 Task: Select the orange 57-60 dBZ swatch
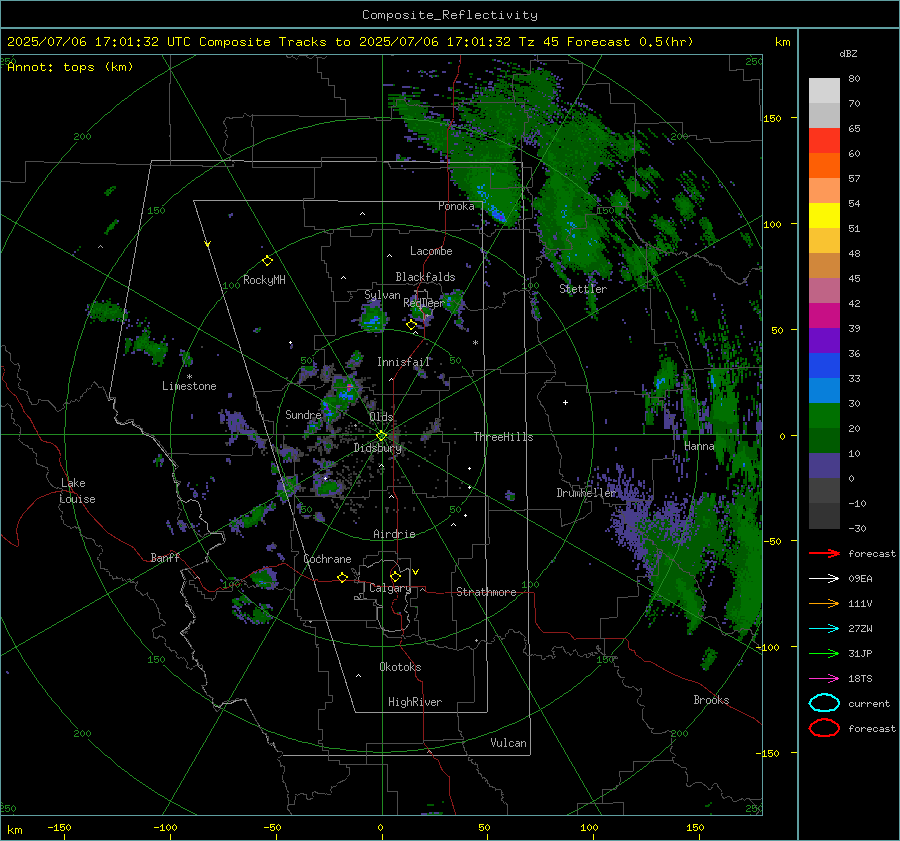pyautogui.click(x=824, y=166)
